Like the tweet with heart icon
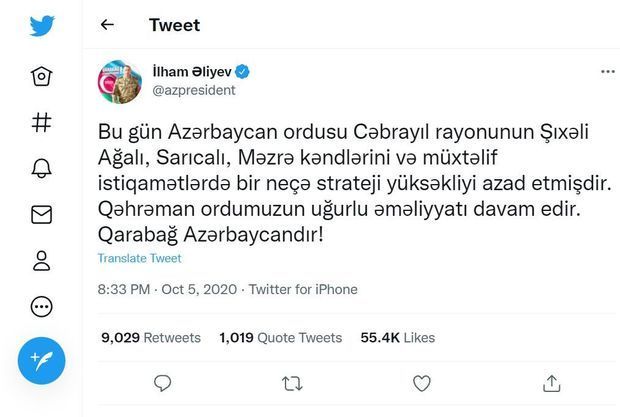 pyautogui.click(x=422, y=383)
